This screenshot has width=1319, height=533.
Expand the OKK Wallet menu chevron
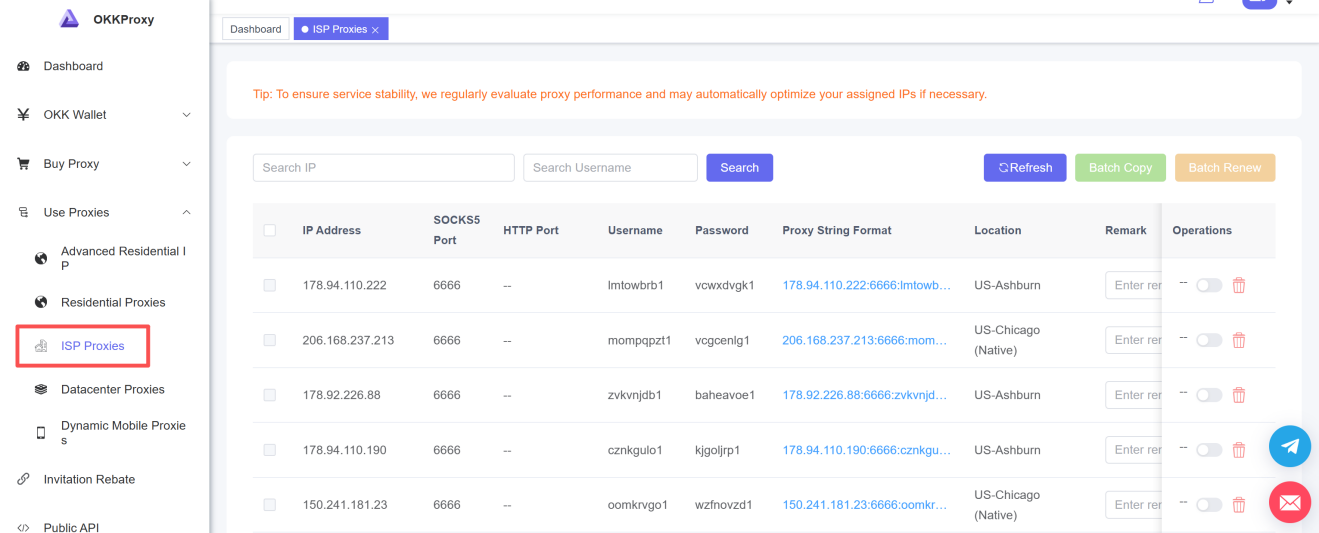(186, 115)
